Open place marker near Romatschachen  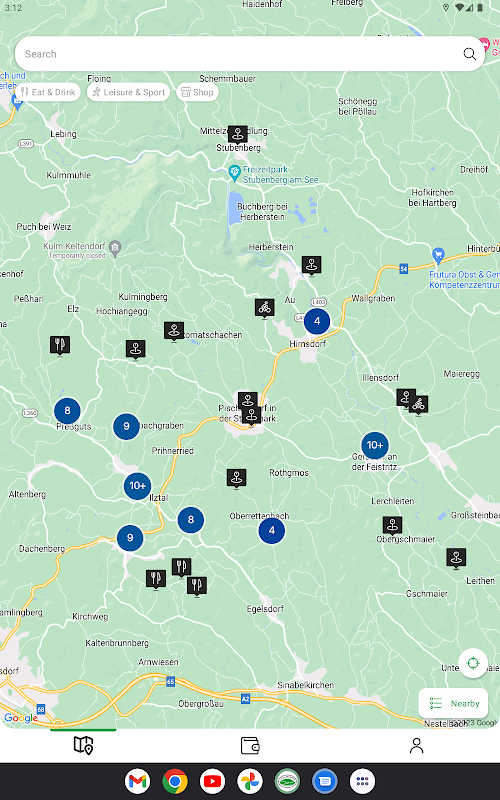pos(173,332)
